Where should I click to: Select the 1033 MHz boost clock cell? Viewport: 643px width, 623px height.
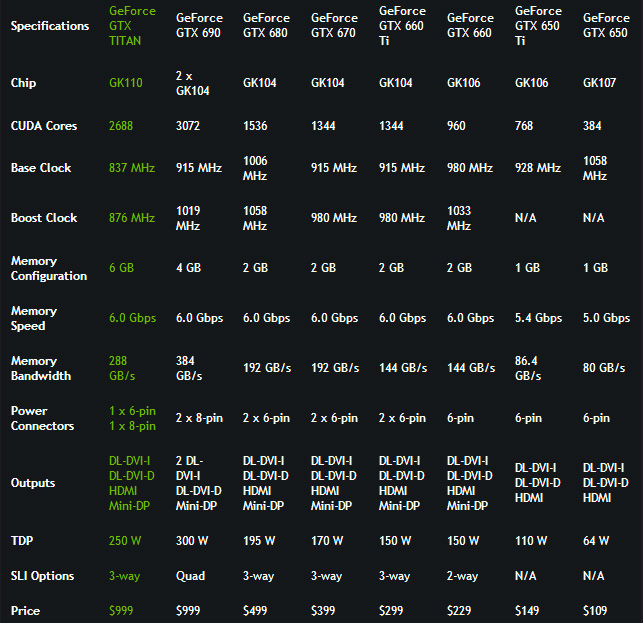click(x=459, y=218)
